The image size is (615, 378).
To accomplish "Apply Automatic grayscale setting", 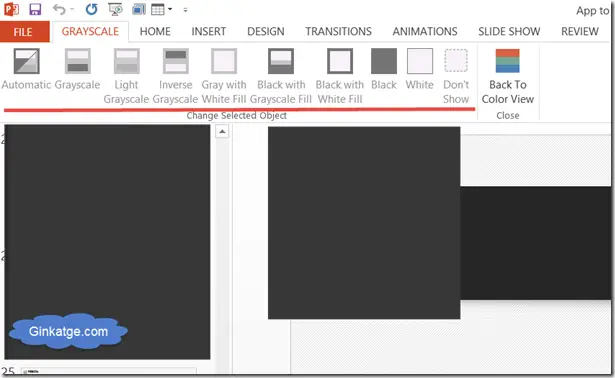I will coord(26,69).
